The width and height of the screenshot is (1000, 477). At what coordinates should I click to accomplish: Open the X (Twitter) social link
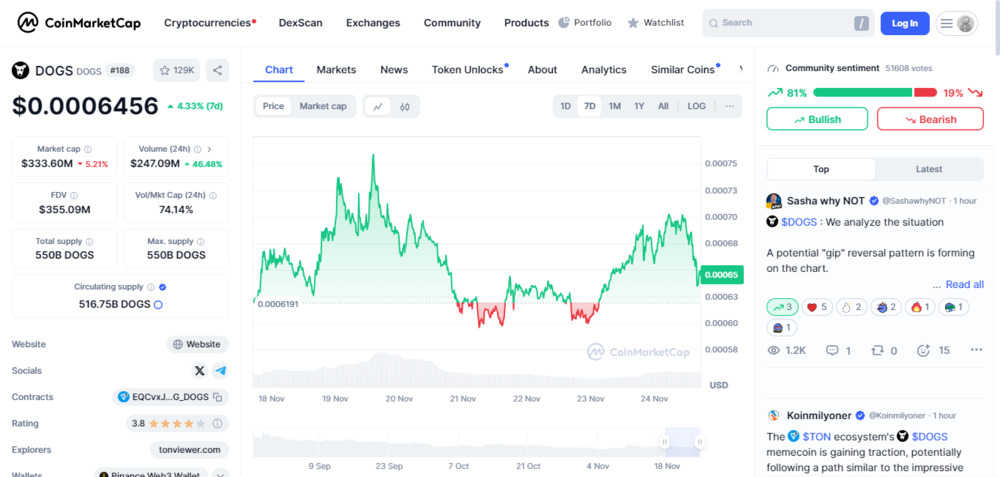coord(200,371)
